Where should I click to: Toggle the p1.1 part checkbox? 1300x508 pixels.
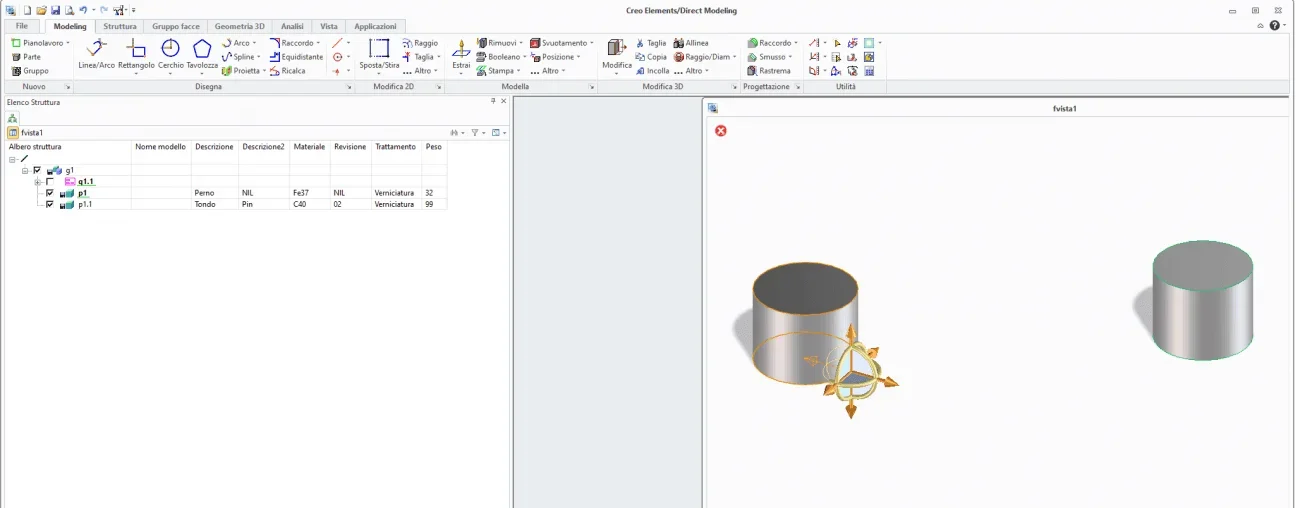pos(50,204)
